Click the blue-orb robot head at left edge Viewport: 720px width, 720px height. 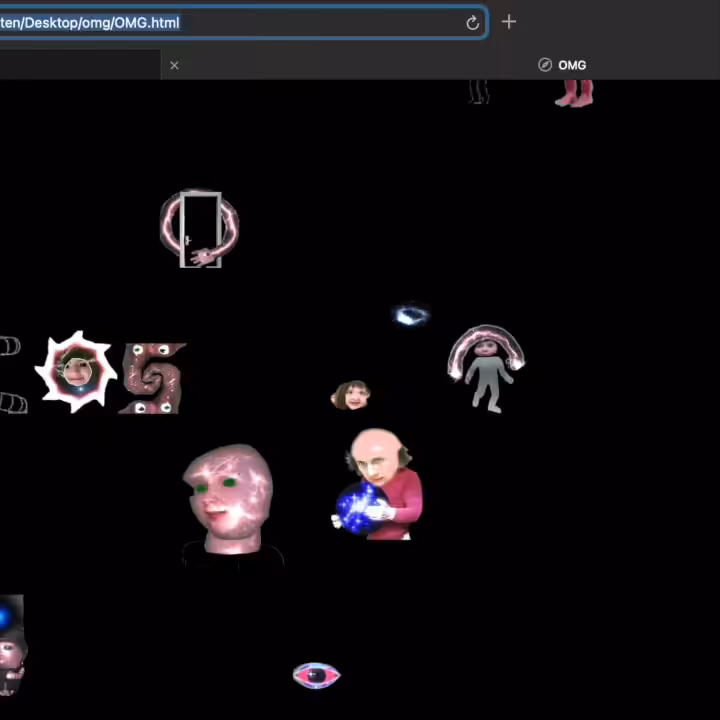point(12,645)
